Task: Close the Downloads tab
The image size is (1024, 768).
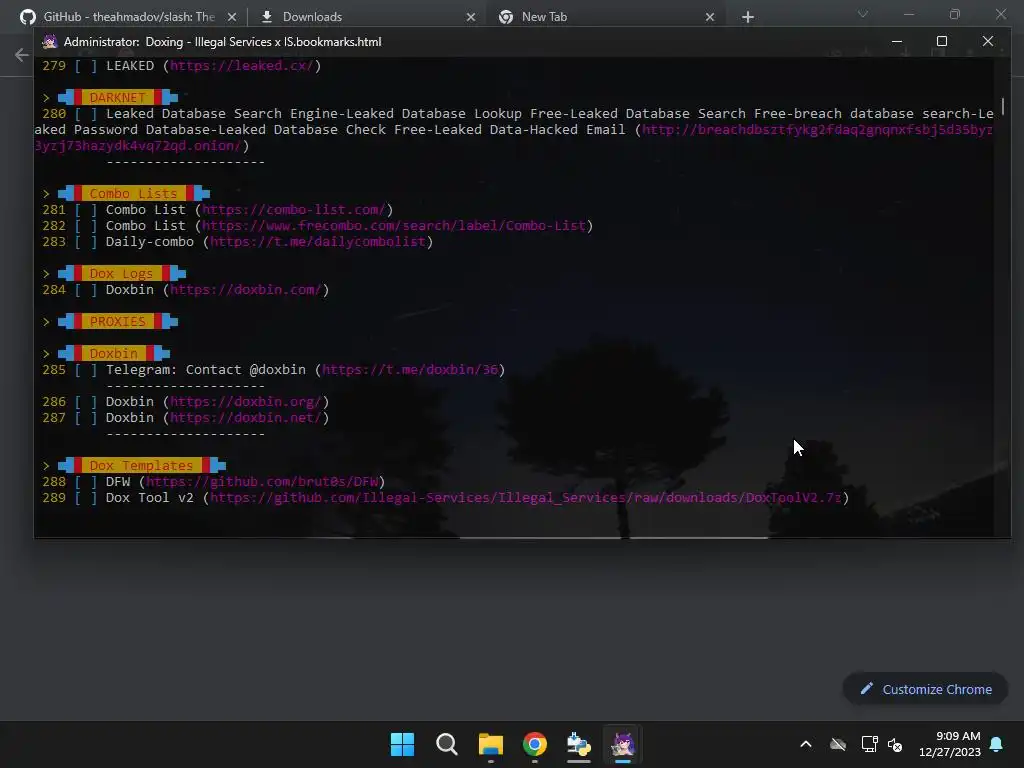Action: pos(471,17)
